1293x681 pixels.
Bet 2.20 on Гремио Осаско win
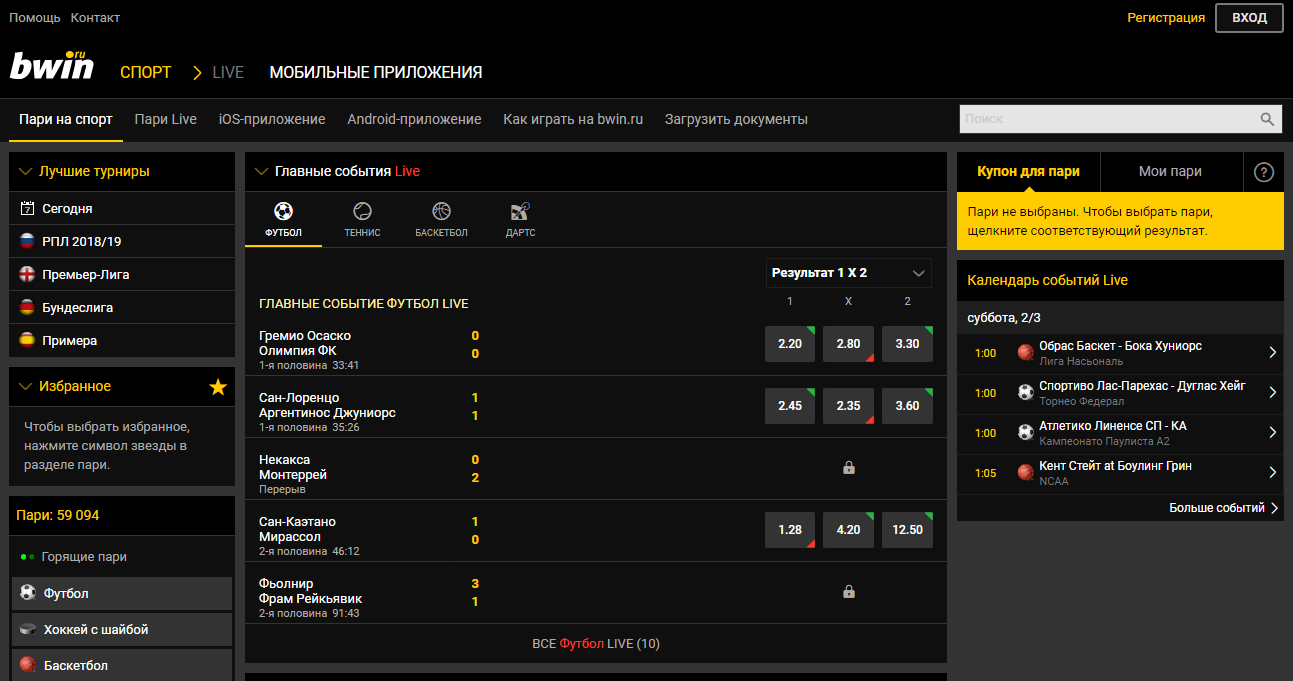click(x=790, y=344)
